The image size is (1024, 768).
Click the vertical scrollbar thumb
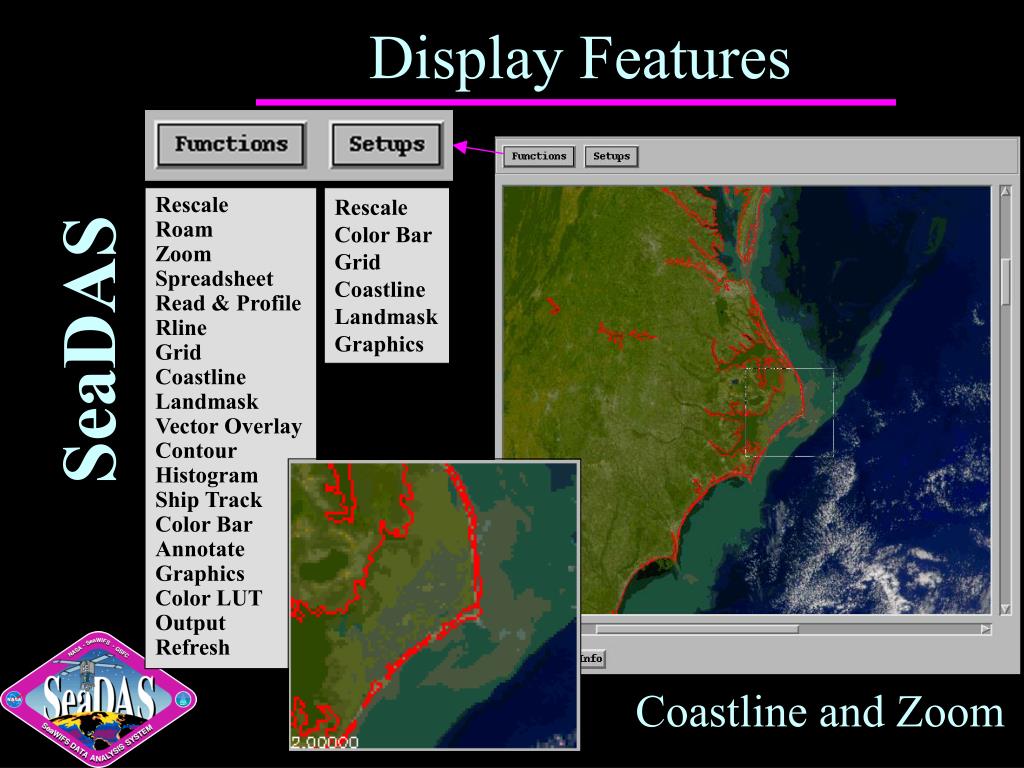pos(1006,282)
